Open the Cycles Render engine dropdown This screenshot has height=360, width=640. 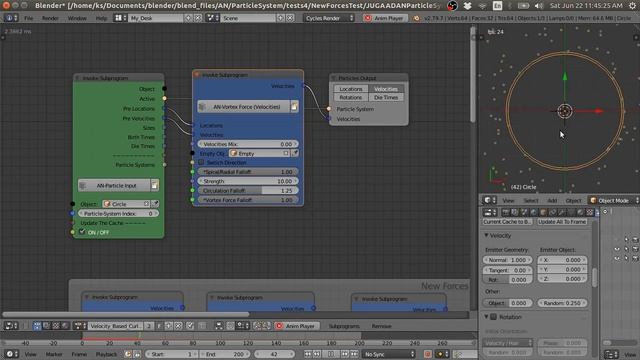pos(329,18)
